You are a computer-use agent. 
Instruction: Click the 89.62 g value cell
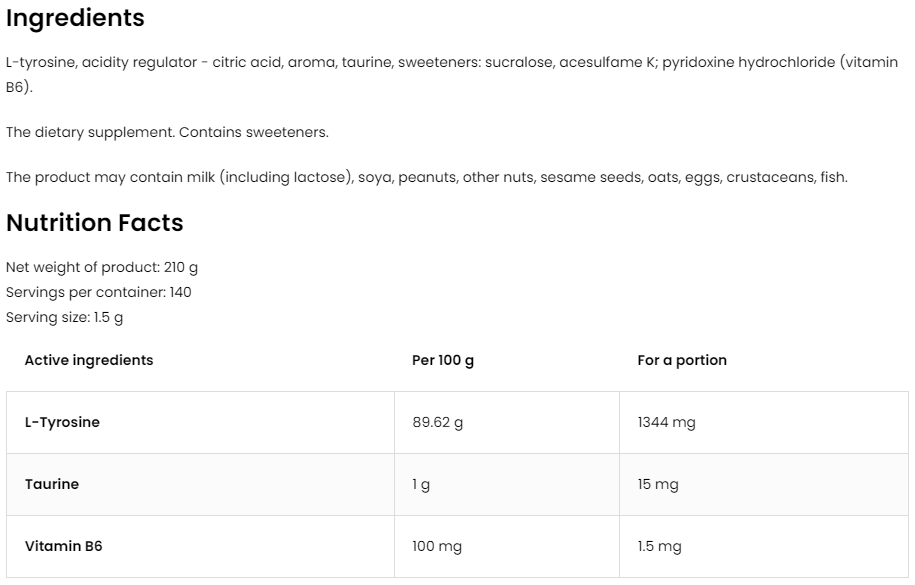tap(438, 422)
